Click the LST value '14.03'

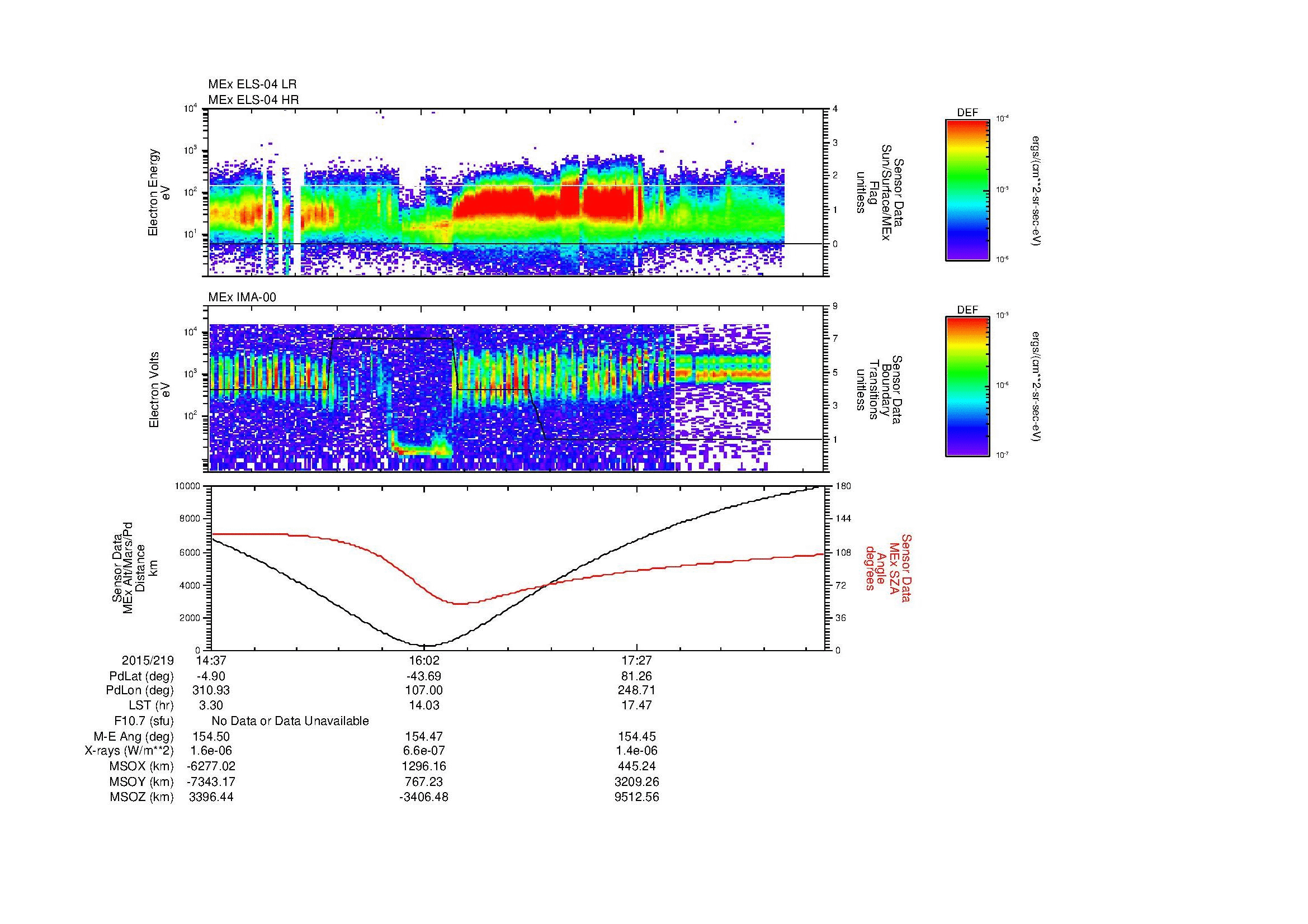coord(424,705)
